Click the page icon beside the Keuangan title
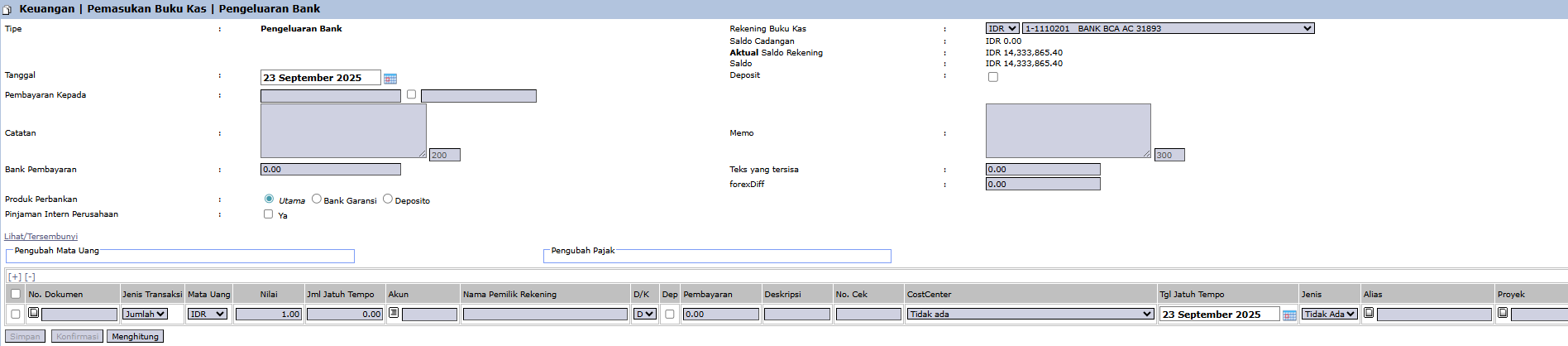 point(7,10)
